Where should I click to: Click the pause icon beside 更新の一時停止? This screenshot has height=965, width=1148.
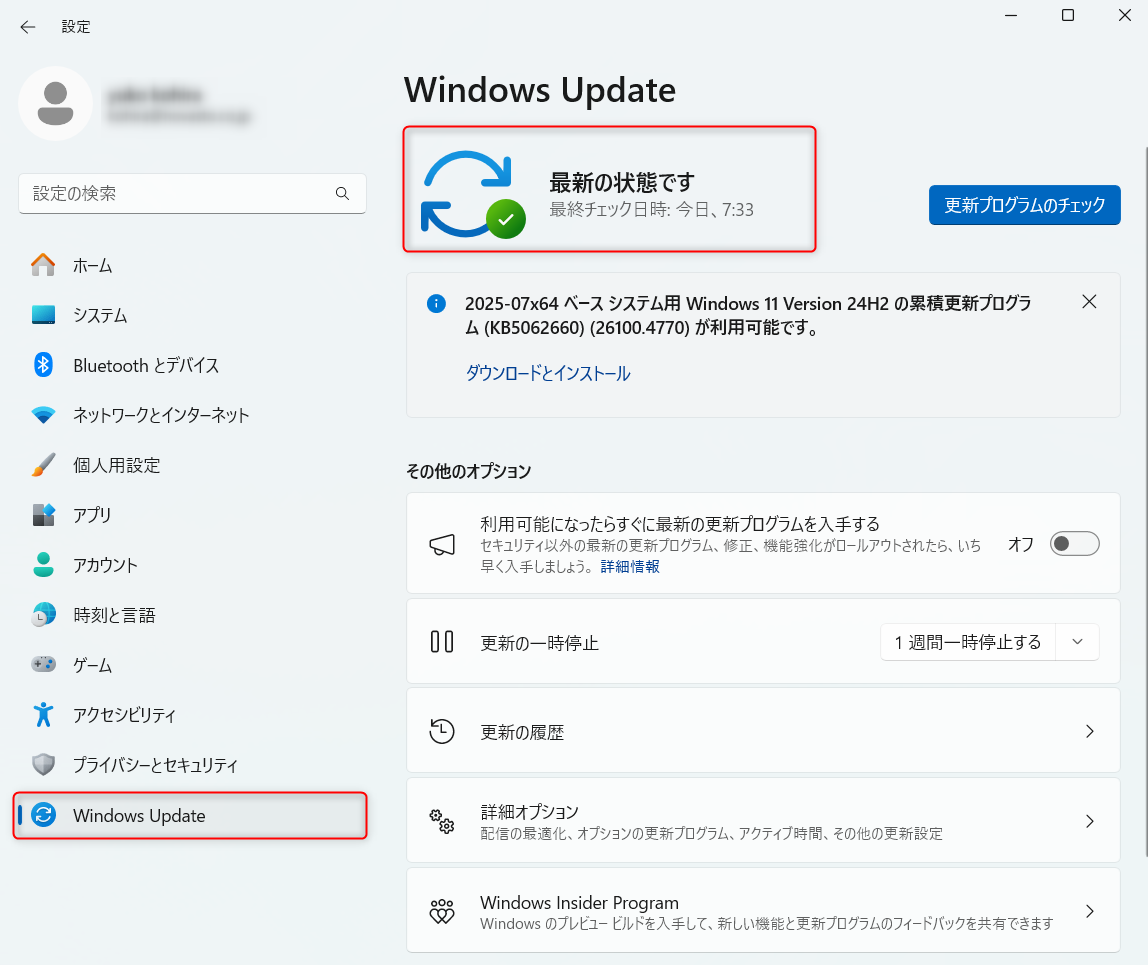[441, 642]
